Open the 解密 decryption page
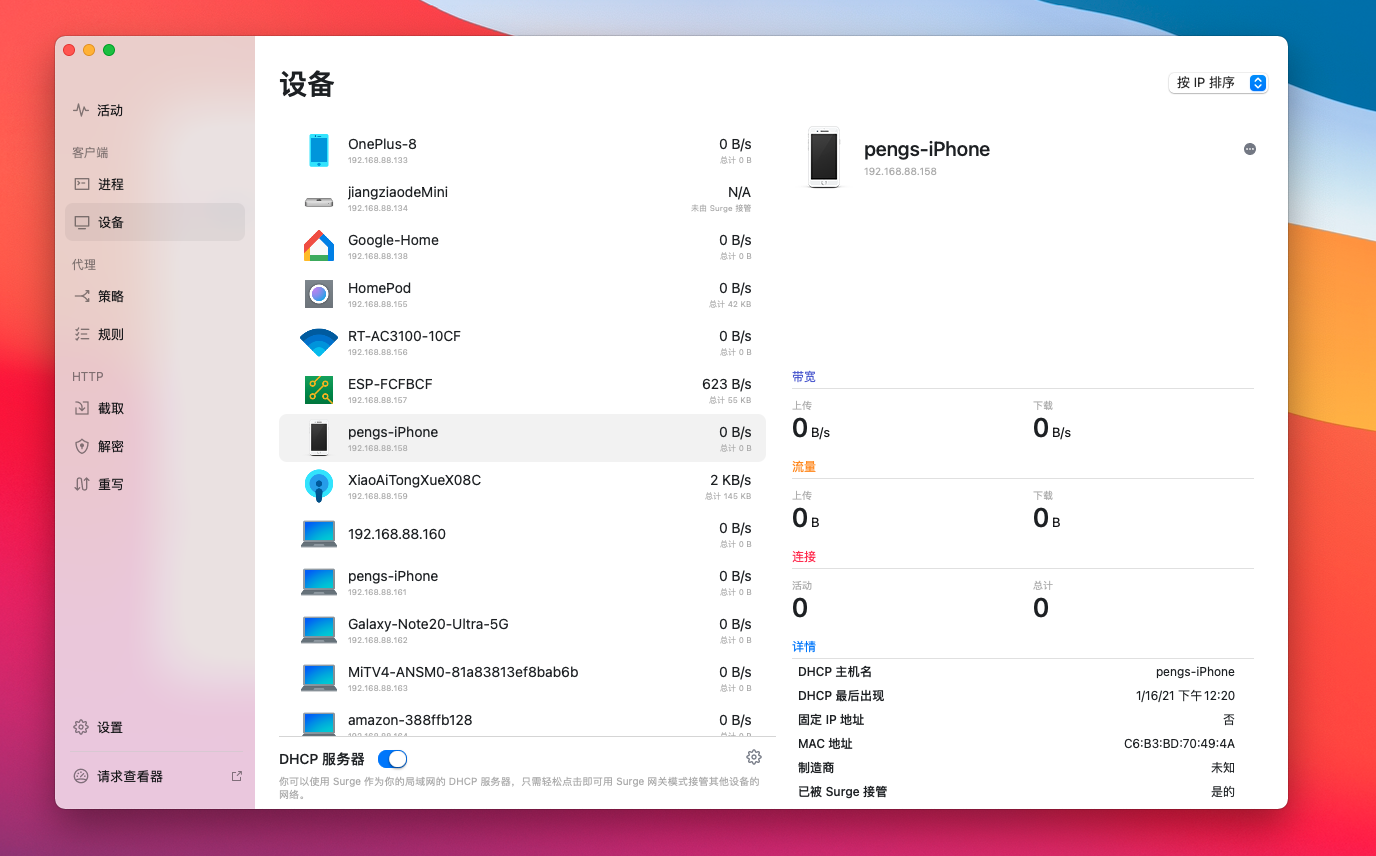 [x=110, y=447]
